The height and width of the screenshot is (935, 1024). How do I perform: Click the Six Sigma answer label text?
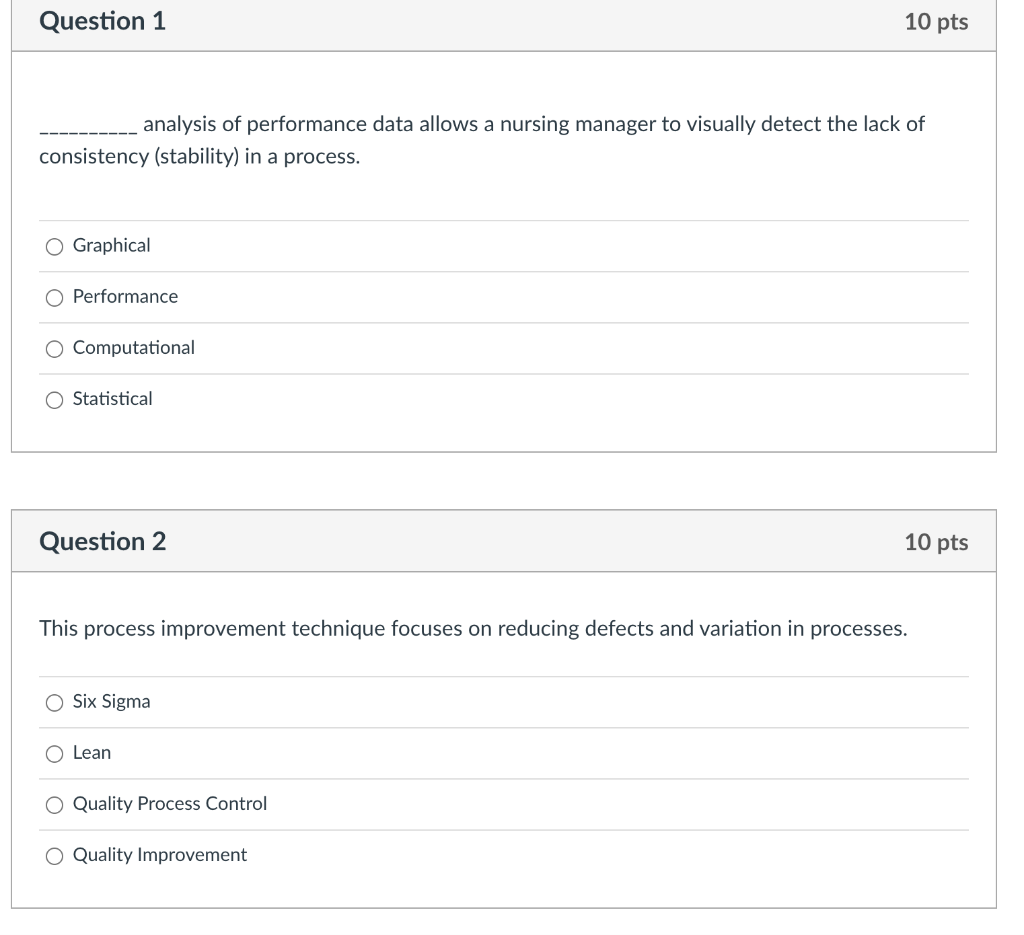point(109,702)
